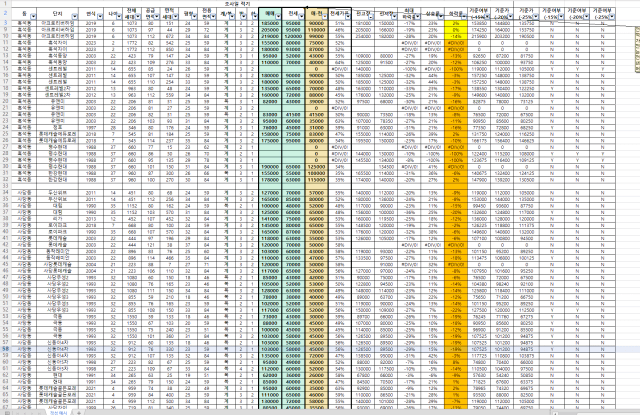Viewport: 640px width, 415px height.
Task: Open the filter dropdown for 단지 column
Action: coord(75,16)
